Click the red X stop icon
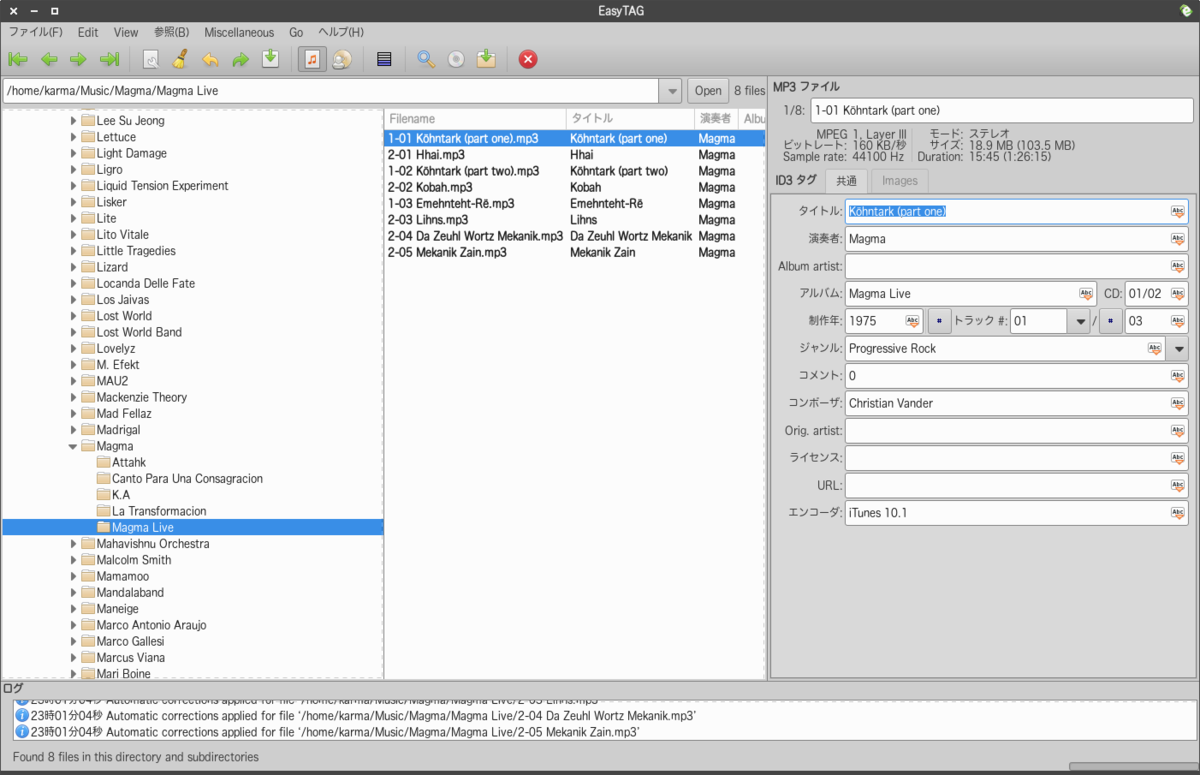The height and width of the screenshot is (775, 1200). click(528, 59)
